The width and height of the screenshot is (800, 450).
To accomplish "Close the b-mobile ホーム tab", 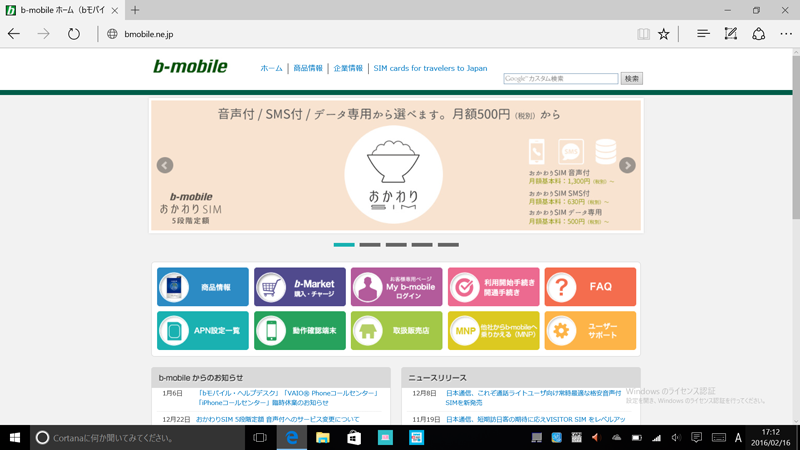I will pyautogui.click(x=115, y=10).
